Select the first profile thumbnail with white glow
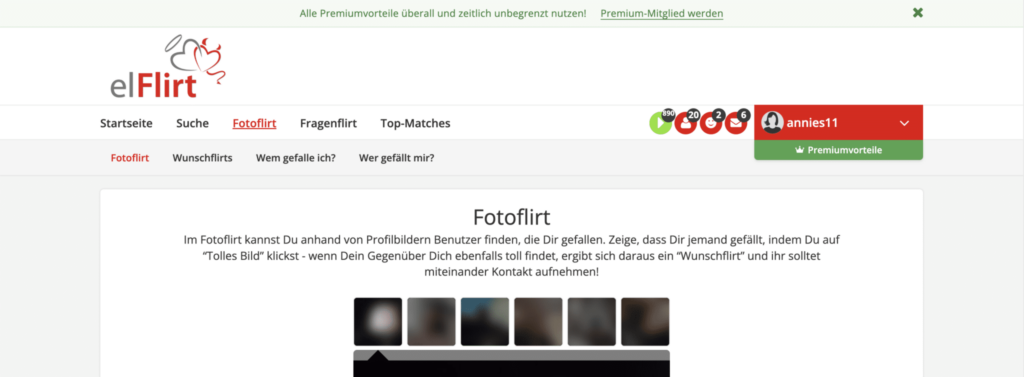This screenshot has width=1024, height=377. coord(378,321)
